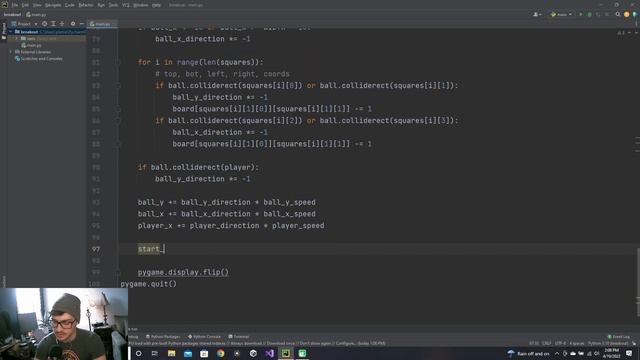The height and width of the screenshot is (360, 640).
Task: Click the green Run button
Action: click(x=581, y=14)
